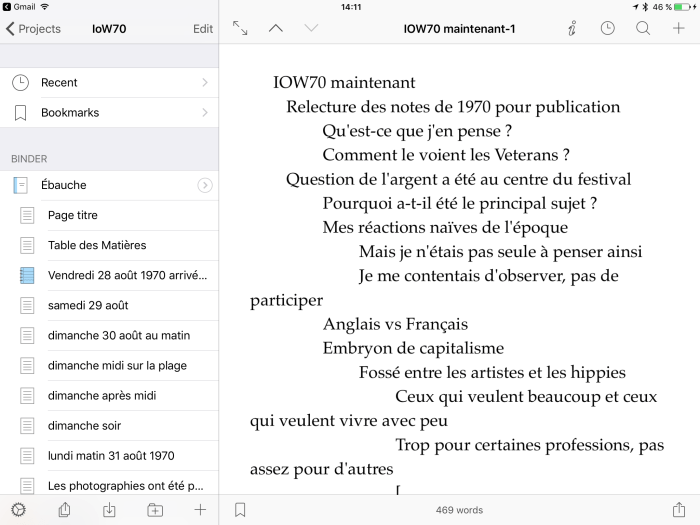Tap the 469 words counter
This screenshot has height=525, width=700.
pyautogui.click(x=459, y=510)
